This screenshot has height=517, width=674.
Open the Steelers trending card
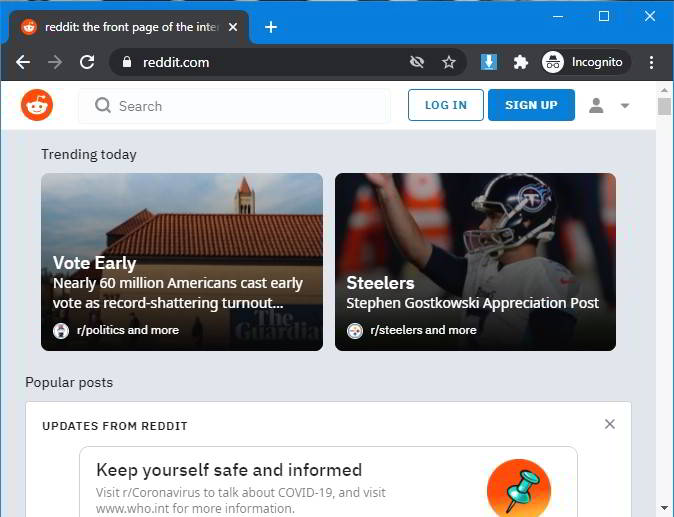[x=475, y=262]
